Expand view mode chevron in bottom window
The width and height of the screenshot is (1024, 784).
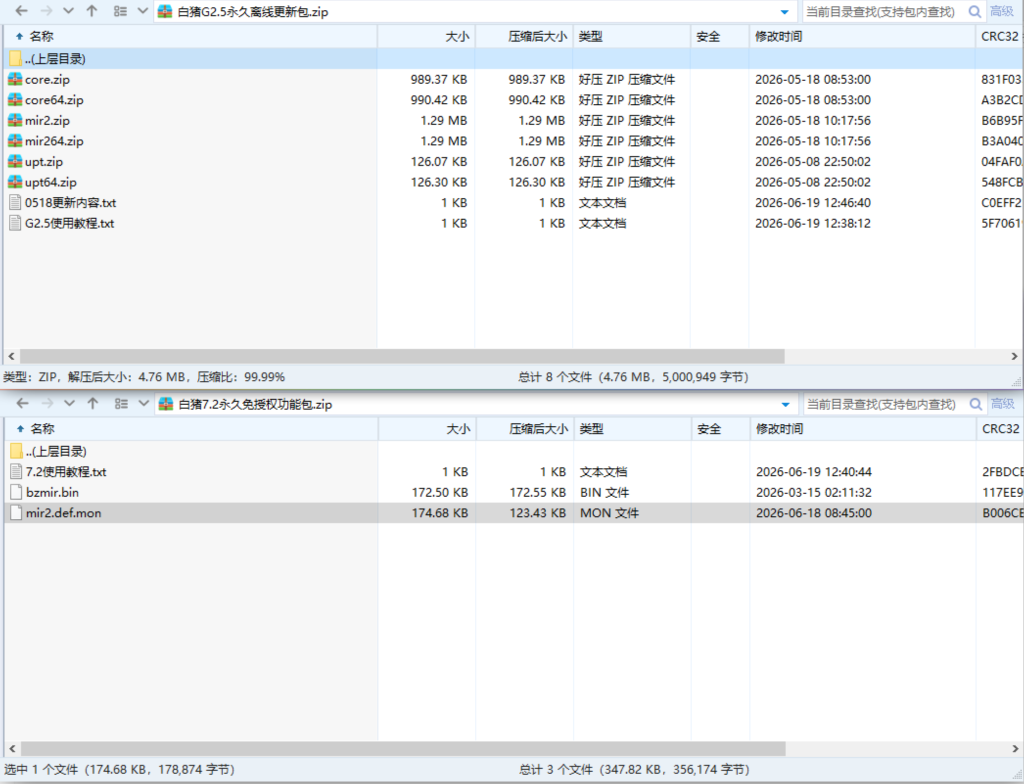point(144,404)
